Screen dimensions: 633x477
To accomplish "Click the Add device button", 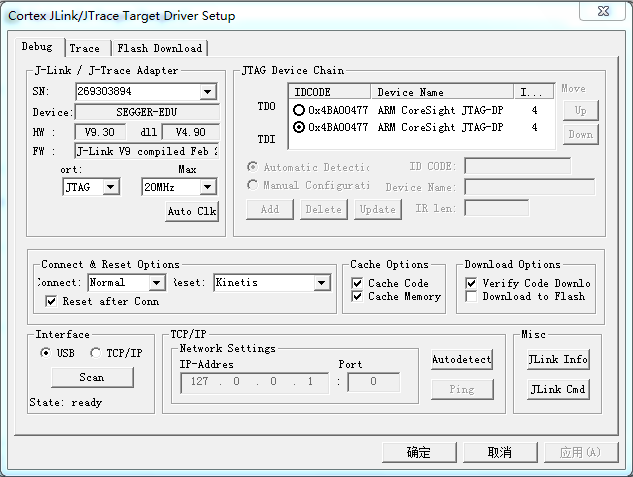I will 270,209.
